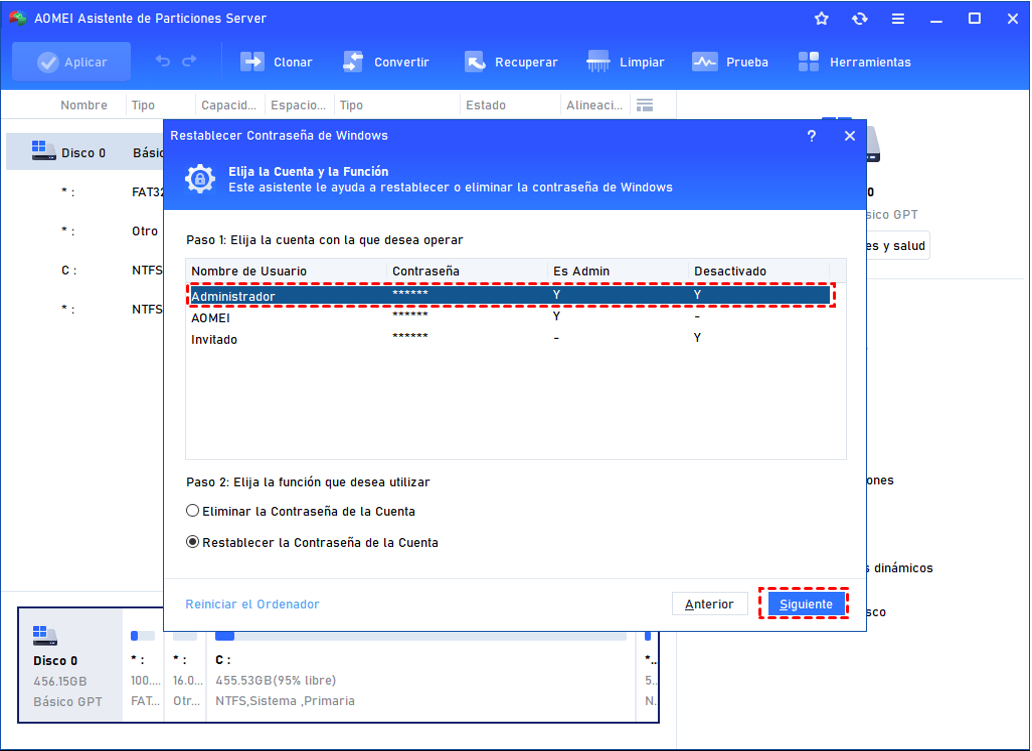Open the Limpiar tool
This screenshot has width=1032, height=751.
point(625,62)
